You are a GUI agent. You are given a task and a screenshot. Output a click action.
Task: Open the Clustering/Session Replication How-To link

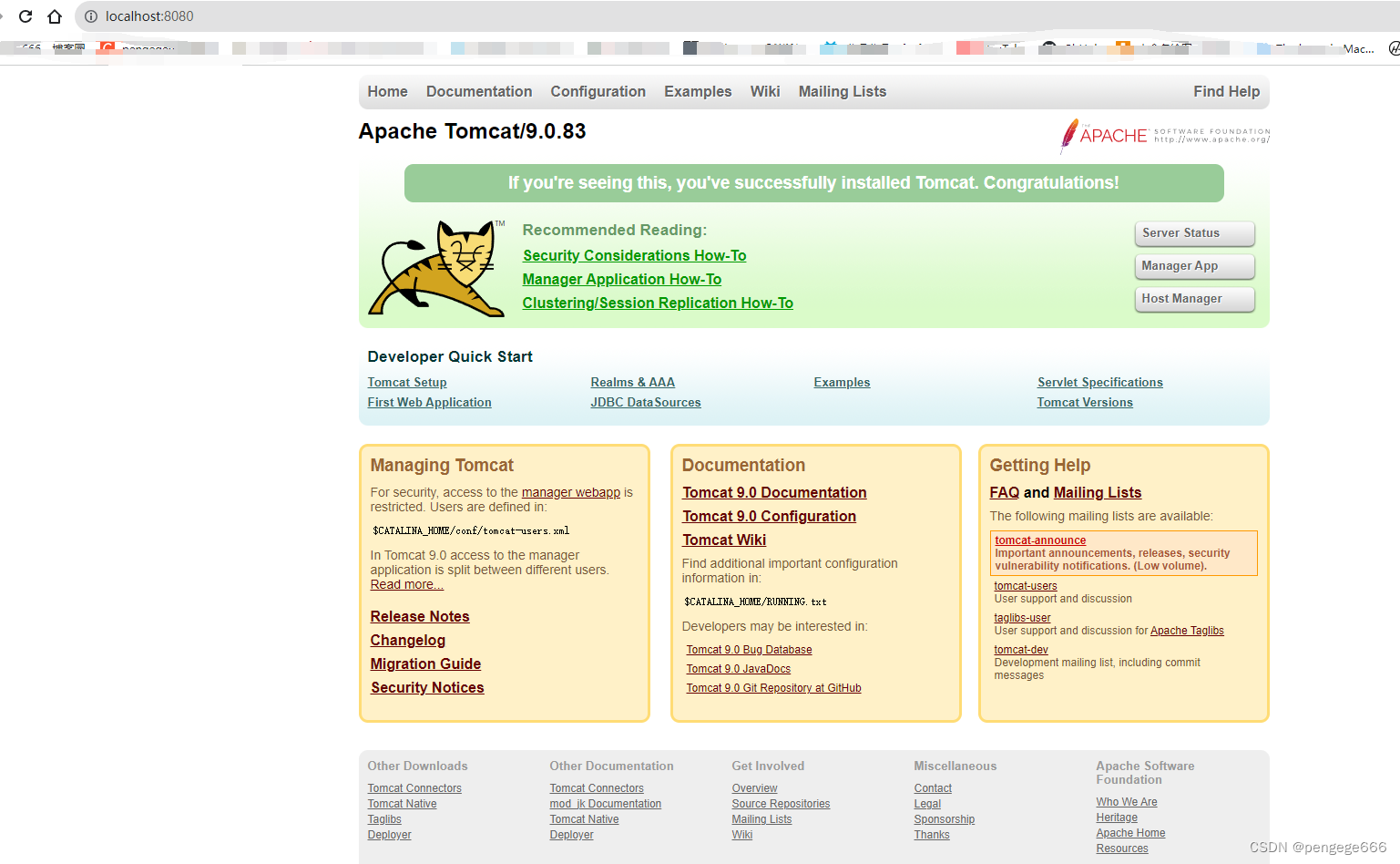click(x=658, y=303)
